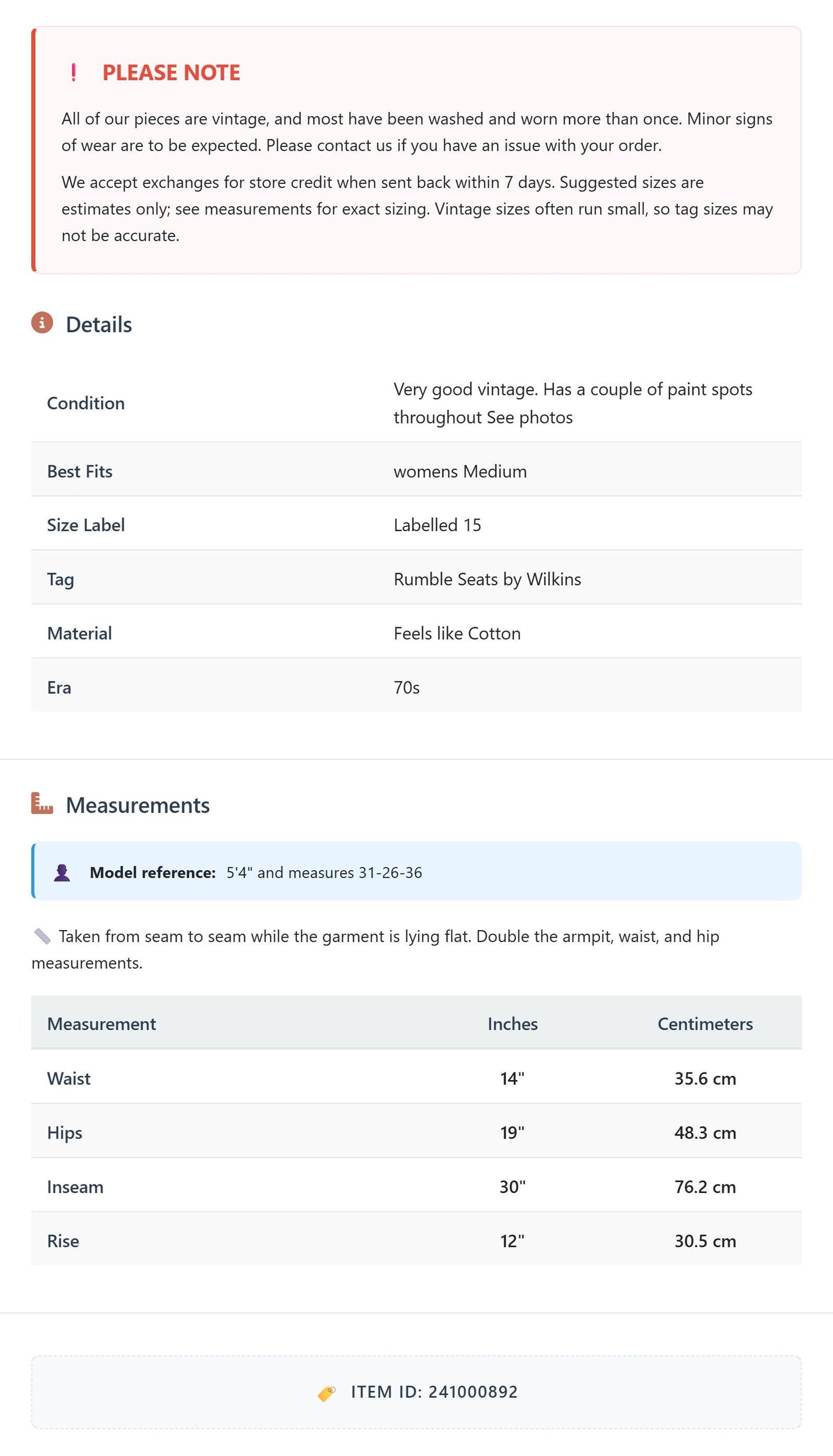The width and height of the screenshot is (833, 1456).
Task: Click the Hips 48.3 cm value
Action: [705, 1133]
